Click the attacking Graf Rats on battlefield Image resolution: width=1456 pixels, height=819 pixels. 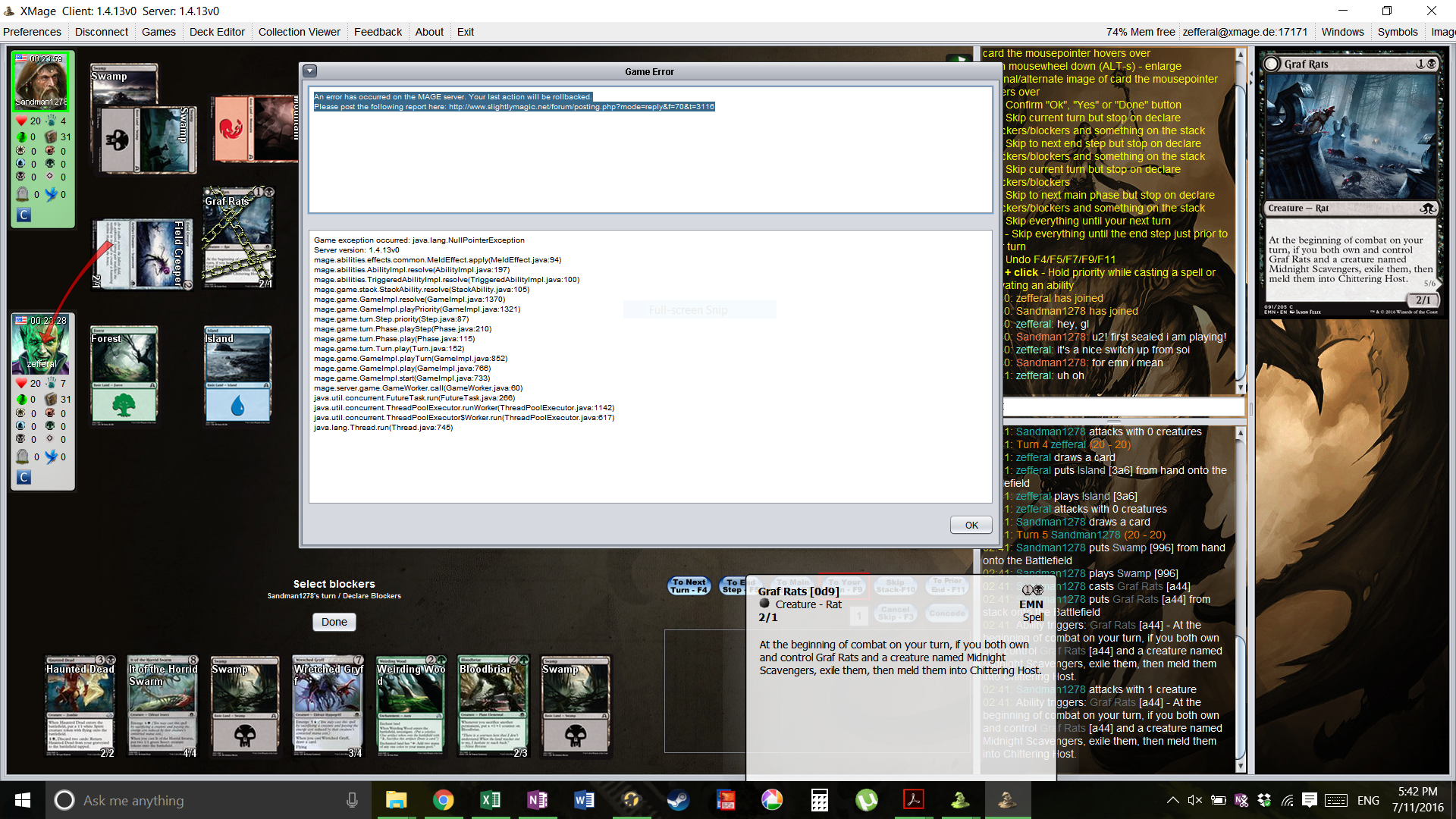pyautogui.click(x=238, y=237)
